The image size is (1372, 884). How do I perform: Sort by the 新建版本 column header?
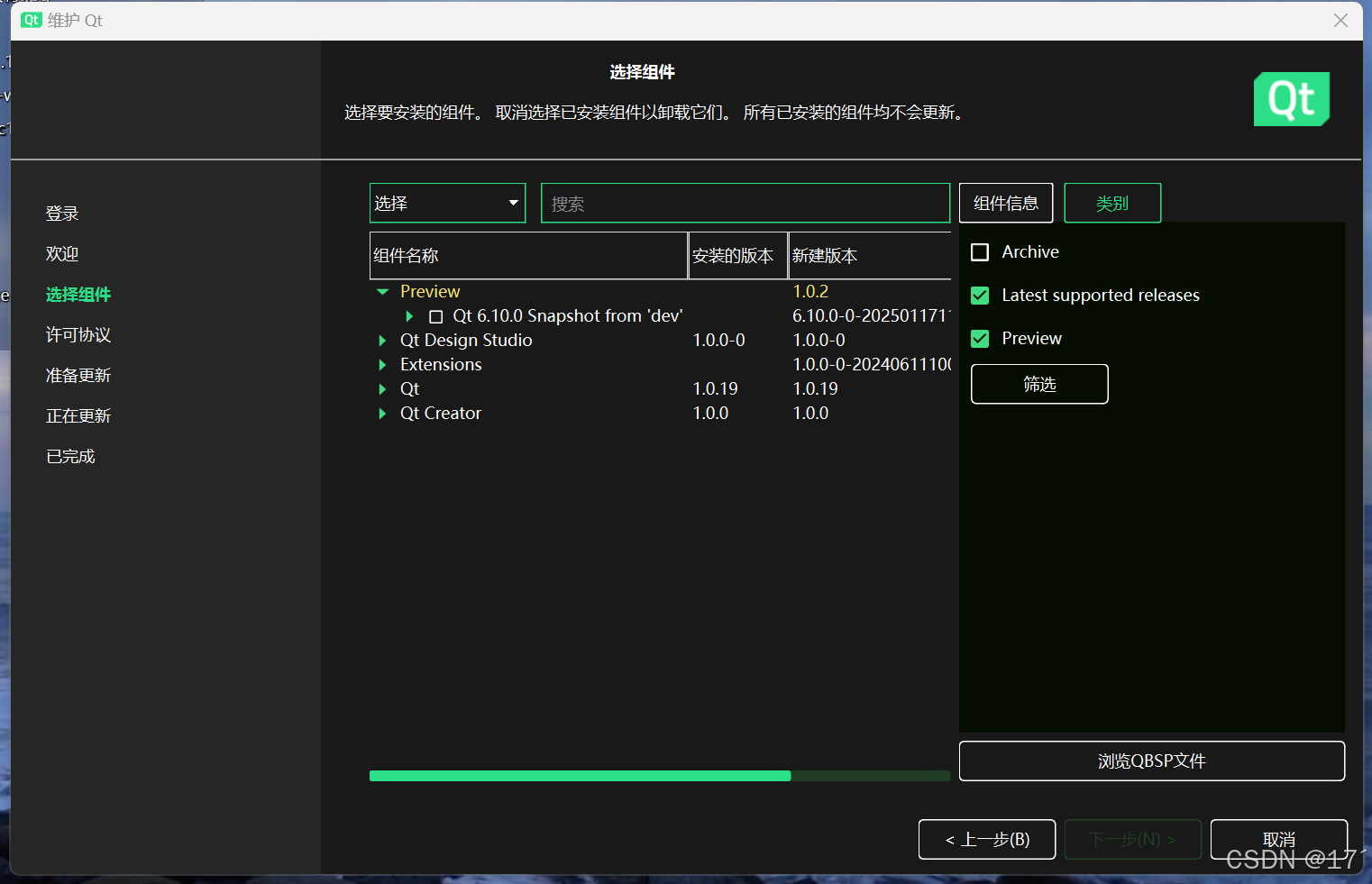click(870, 256)
